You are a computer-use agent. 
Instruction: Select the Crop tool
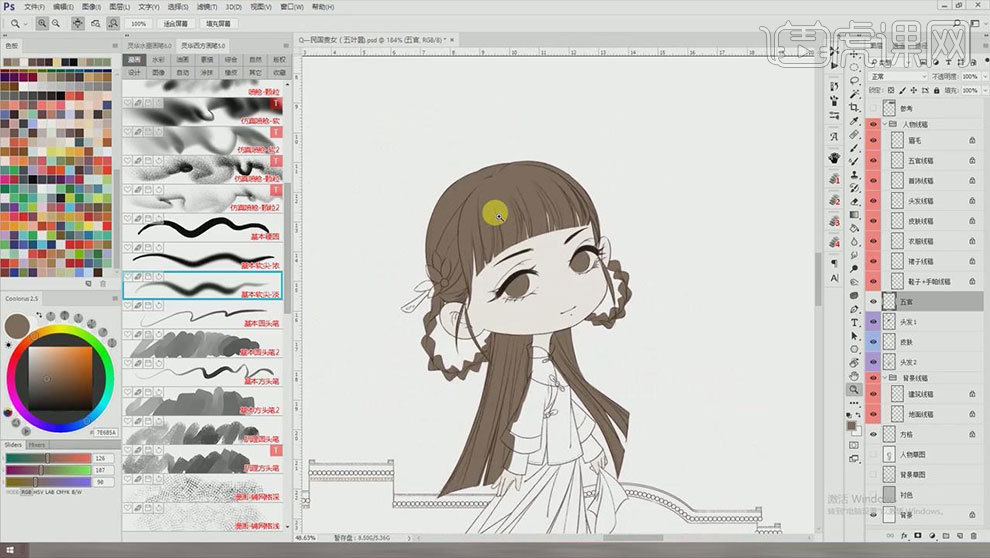pos(854,107)
